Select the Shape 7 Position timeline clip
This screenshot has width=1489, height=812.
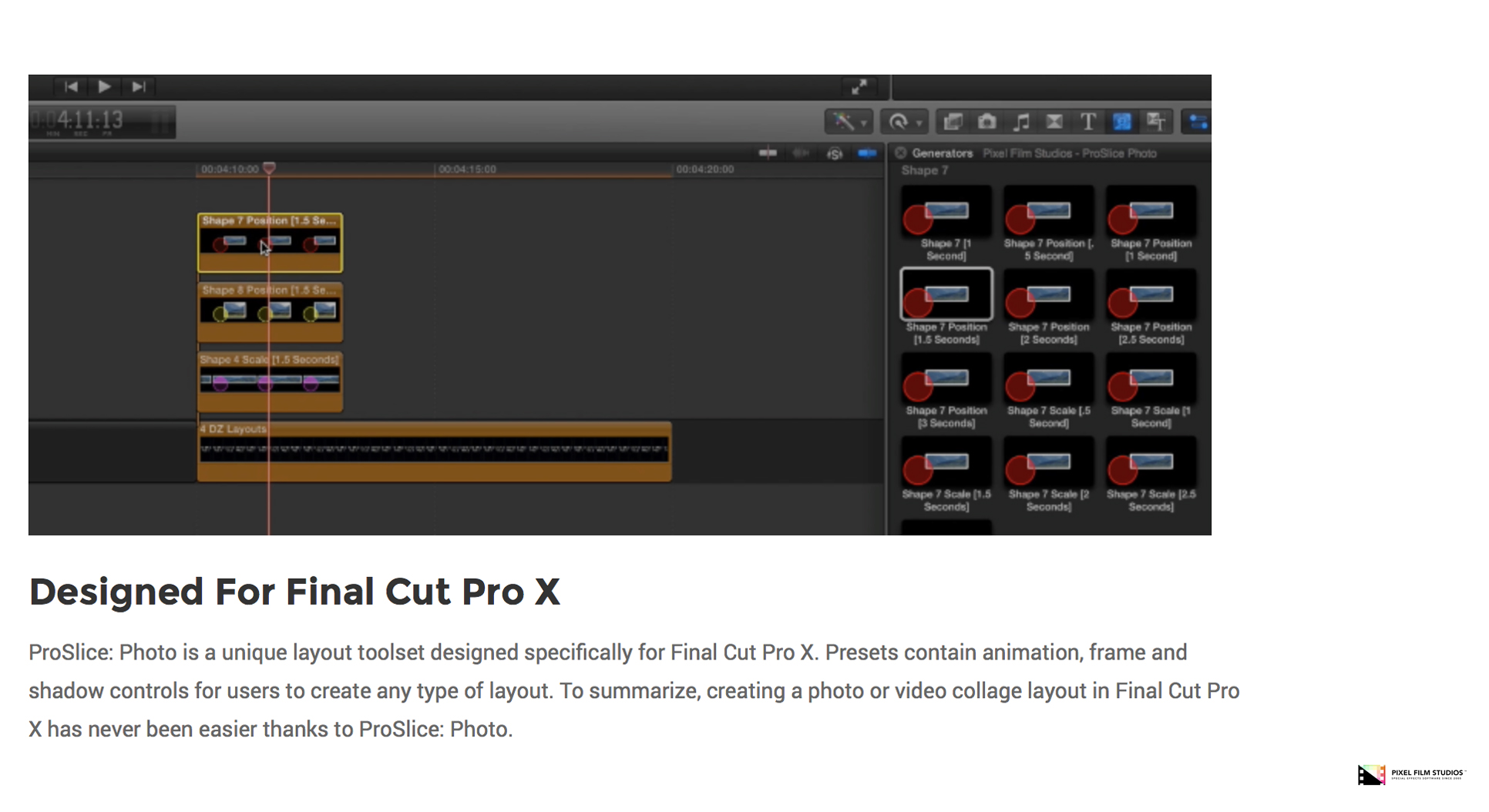coord(270,243)
